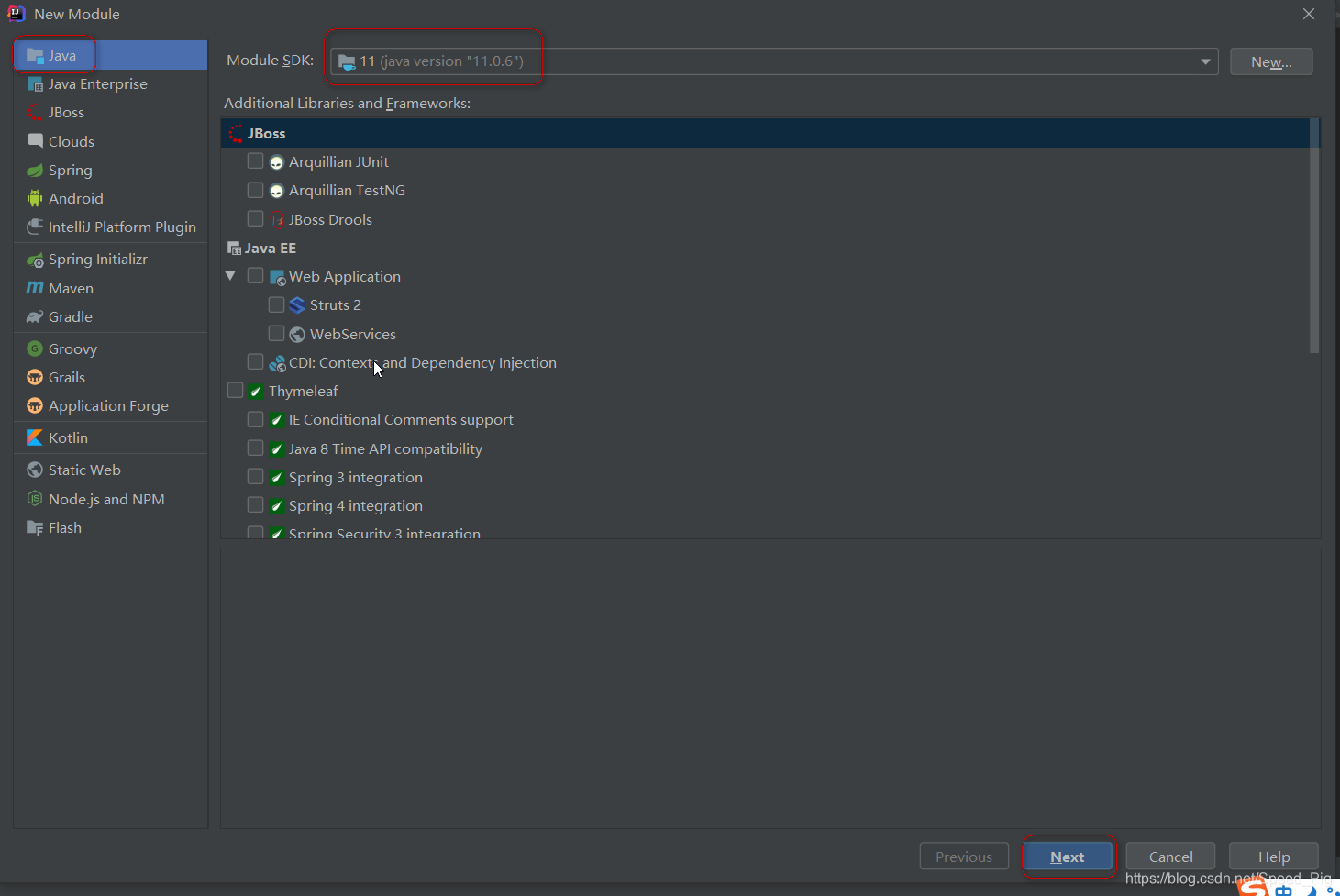The width and height of the screenshot is (1340, 896).
Task: Click the Spring leaf icon
Action: point(35,171)
